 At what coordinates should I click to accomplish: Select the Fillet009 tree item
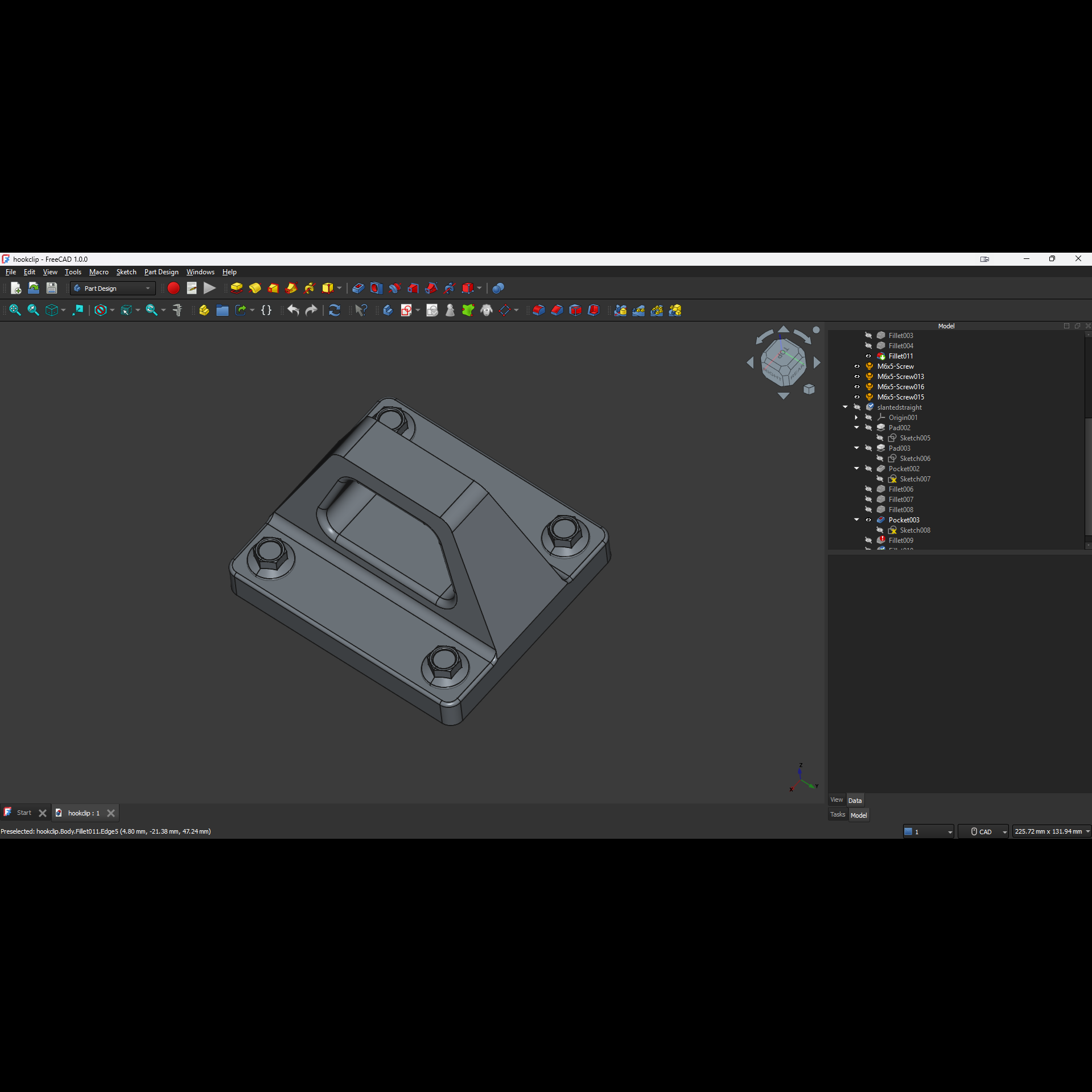point(901,541)
